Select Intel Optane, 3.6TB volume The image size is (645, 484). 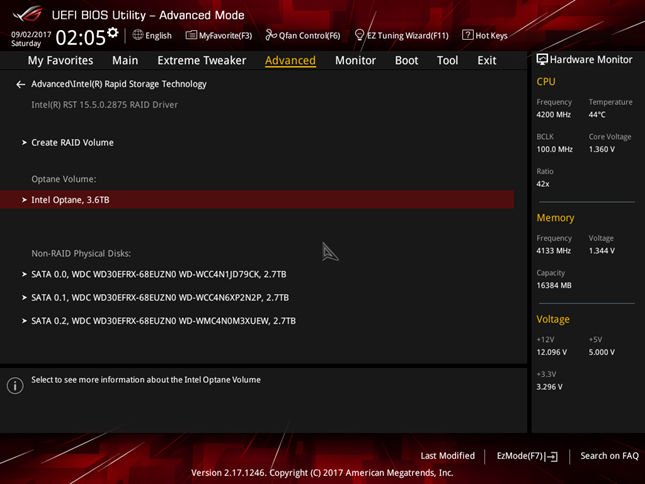(x=257, y=199)
